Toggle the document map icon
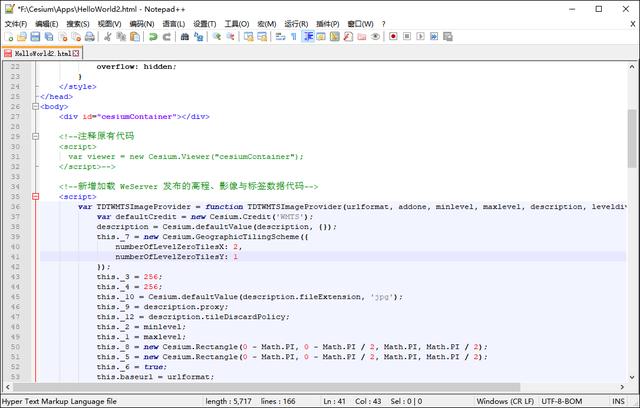Viewport: 640px width, 408px height. tap(335, 37)
